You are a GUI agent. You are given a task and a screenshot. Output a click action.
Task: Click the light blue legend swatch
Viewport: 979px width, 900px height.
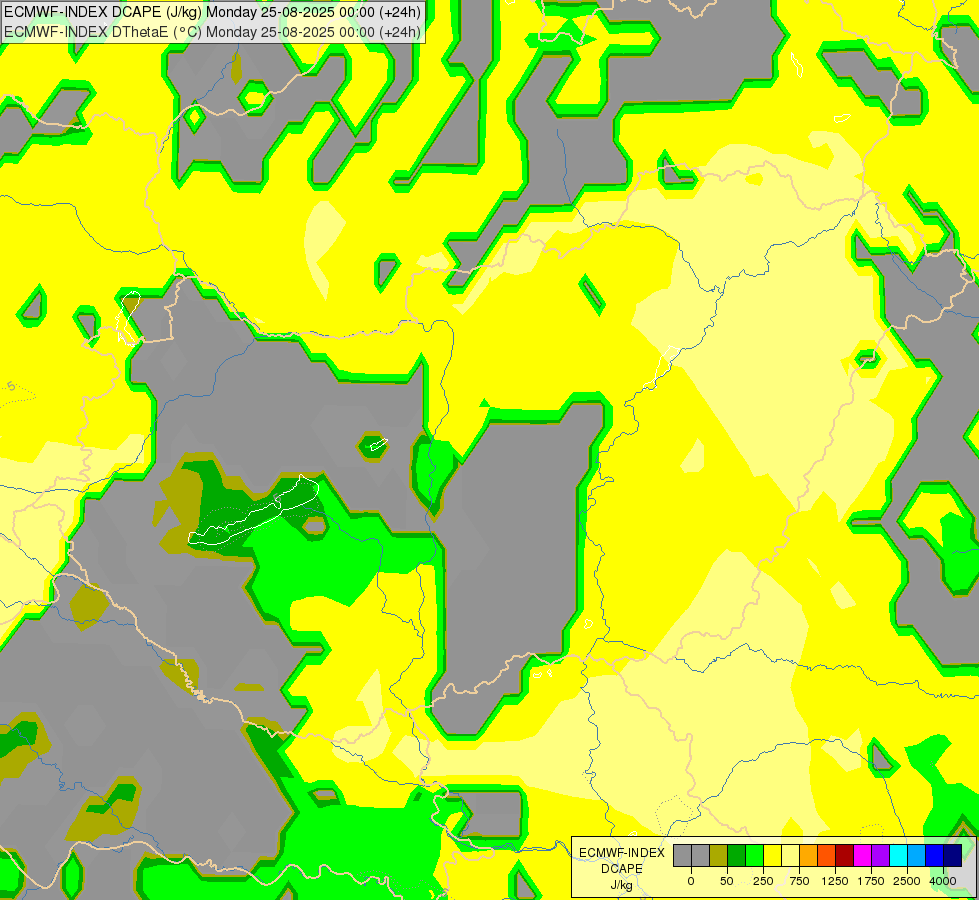click(x=917, y=855)
